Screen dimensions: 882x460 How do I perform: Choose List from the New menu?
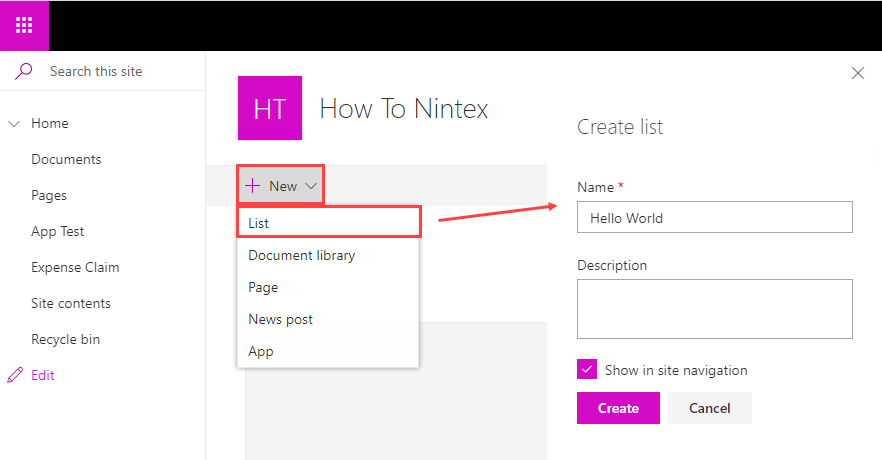point(329,223)
